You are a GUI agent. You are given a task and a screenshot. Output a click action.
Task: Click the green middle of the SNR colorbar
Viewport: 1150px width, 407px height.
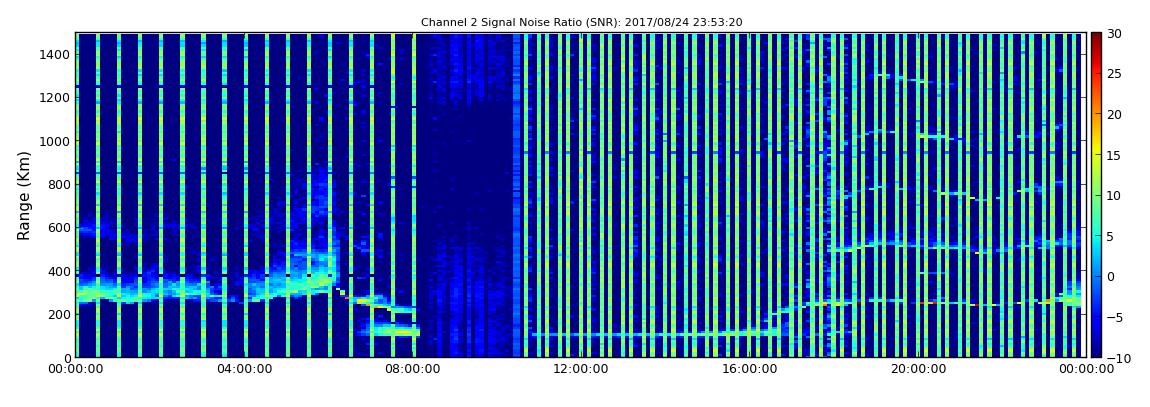1096,195
